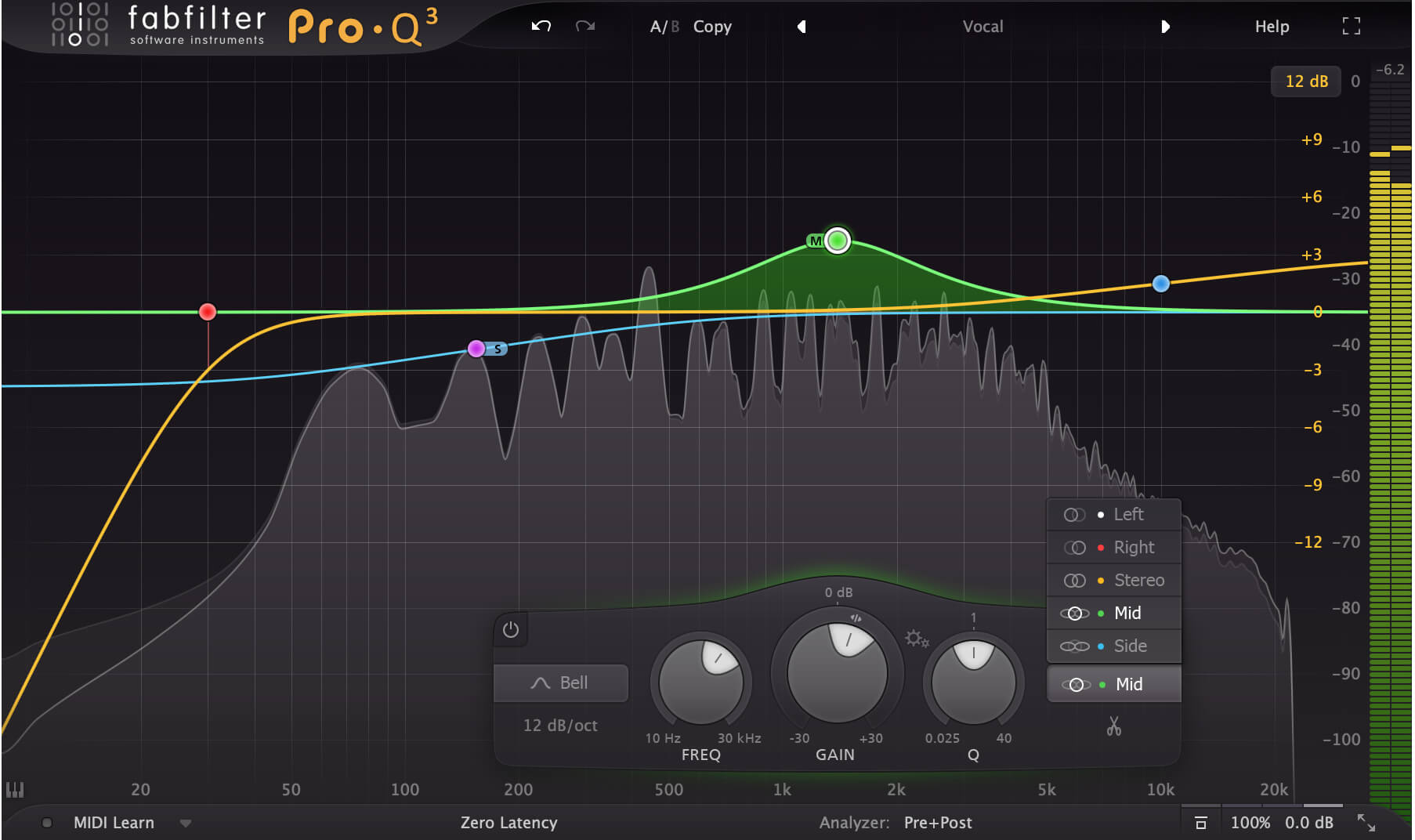The image size is (1415, 840).
Task: Open the Help menu
Action: [x=1272, y=26]
